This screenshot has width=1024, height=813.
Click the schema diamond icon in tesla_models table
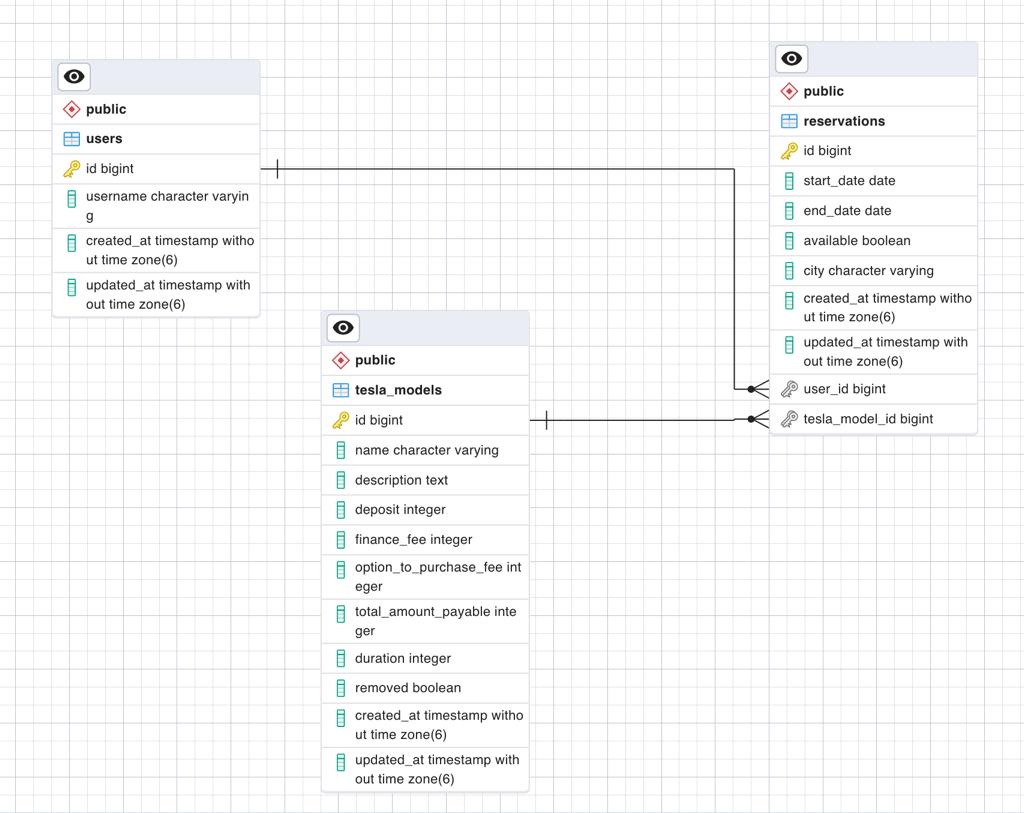(x=340, y=360)
